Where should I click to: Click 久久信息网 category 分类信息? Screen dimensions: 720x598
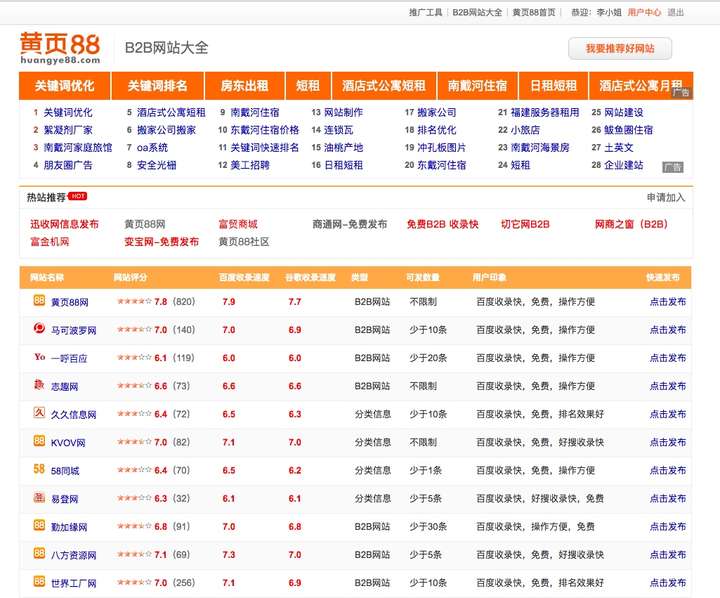point(372,414)
